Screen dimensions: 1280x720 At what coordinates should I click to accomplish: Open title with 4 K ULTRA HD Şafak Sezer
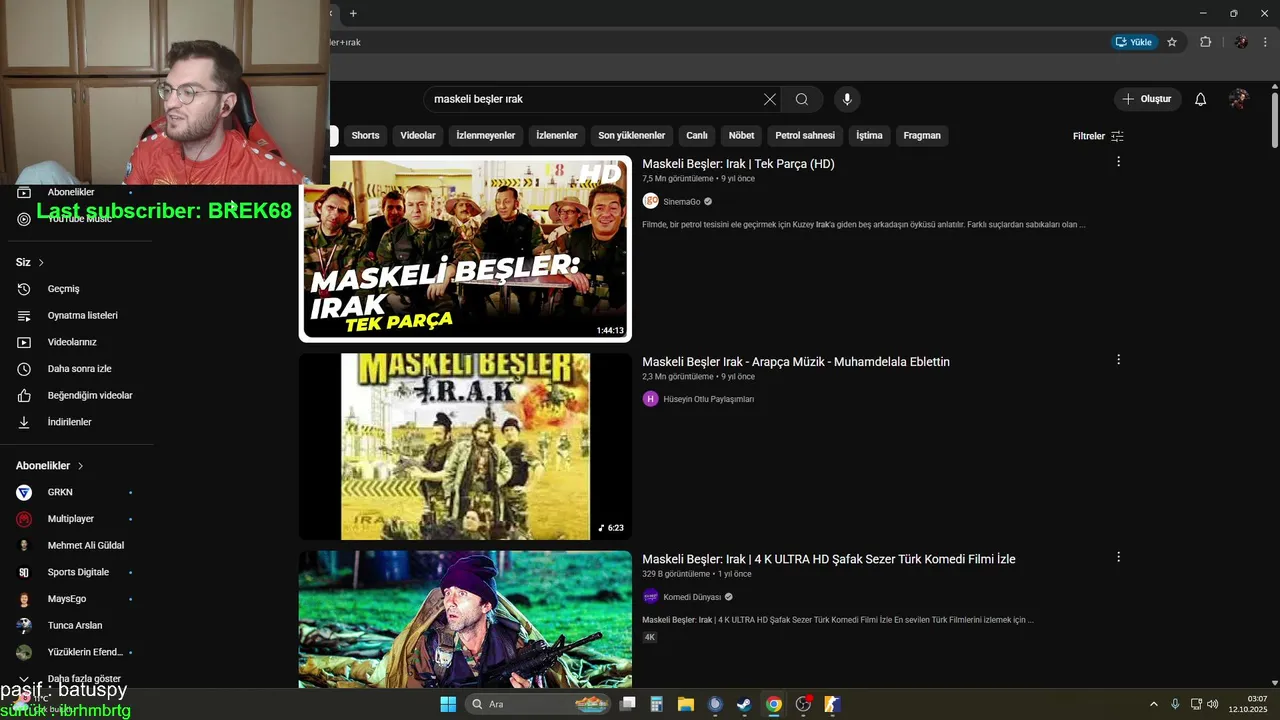coord(829,559)
